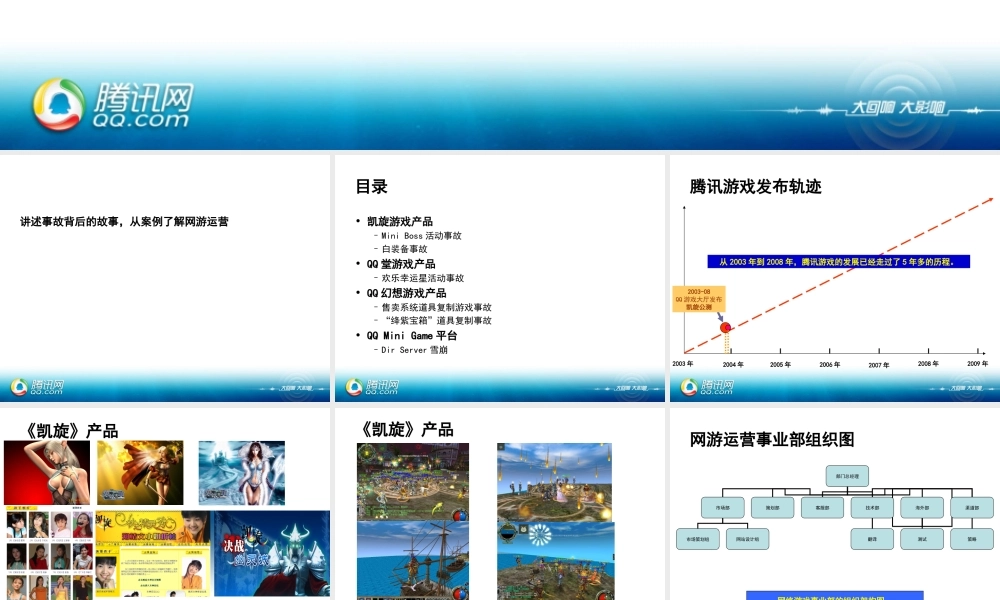The width and height of the screenshot is (1000, 600).
Task: Click the 2003 年 axis label
Action: (x=682, y=363)
